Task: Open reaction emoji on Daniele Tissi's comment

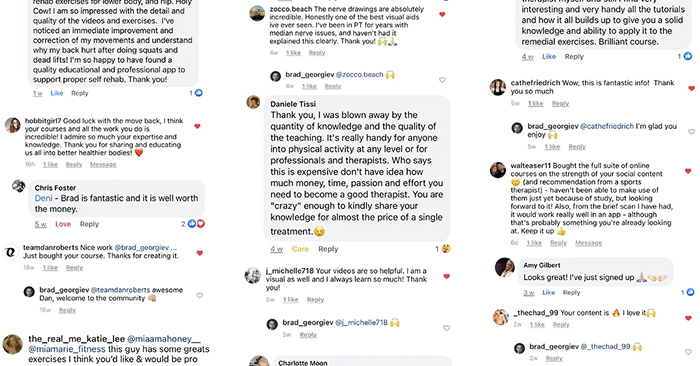Action: point(446,249)
